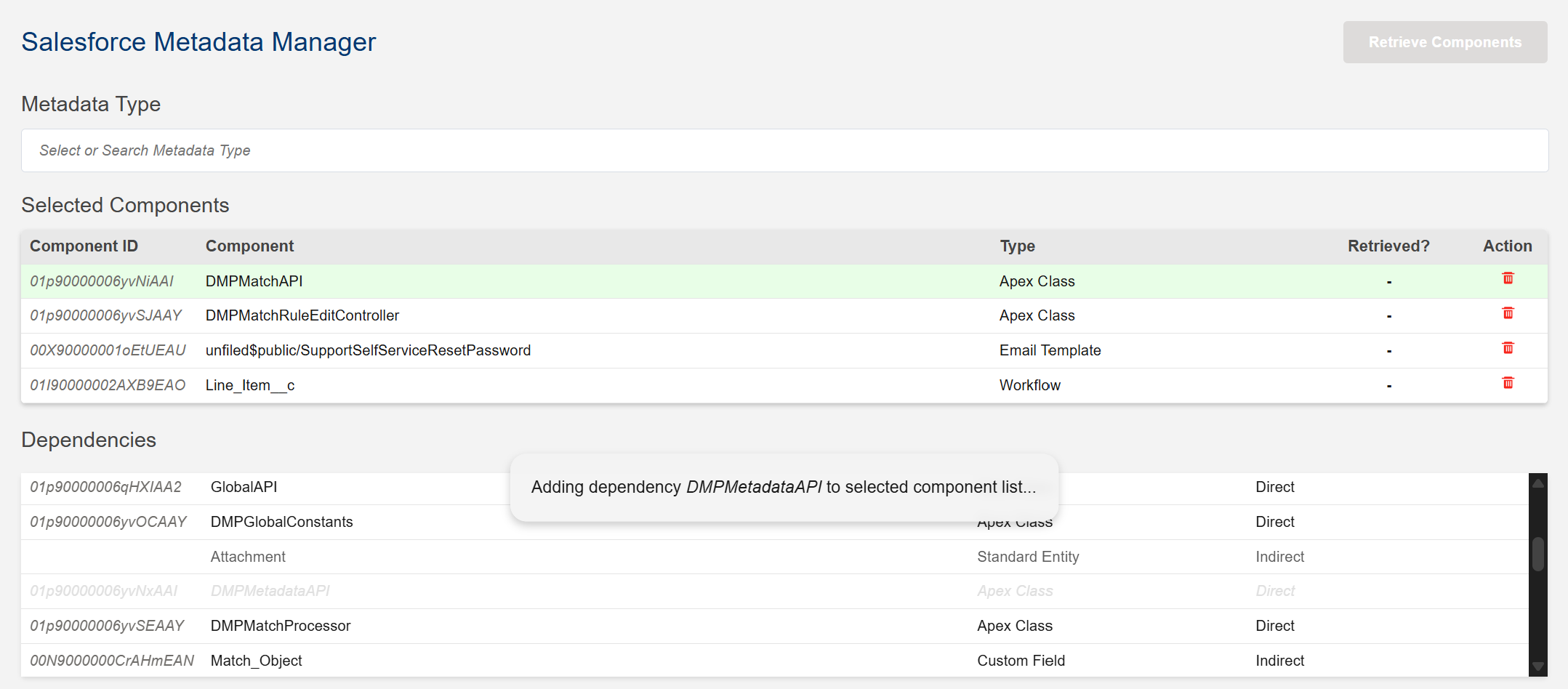Click the Type column header
This screenshot has height=689, width=1568.
1017,246
